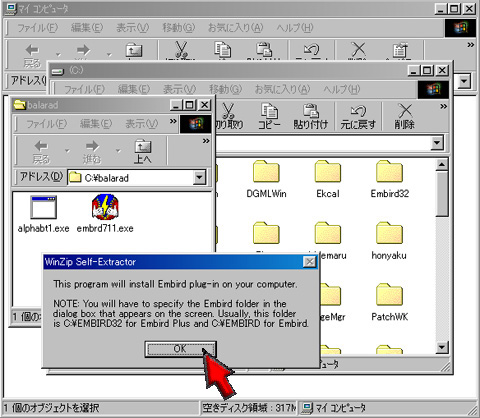Open the Favorites menu in the My Computer window
480x418 pixels.
point(235,28)
